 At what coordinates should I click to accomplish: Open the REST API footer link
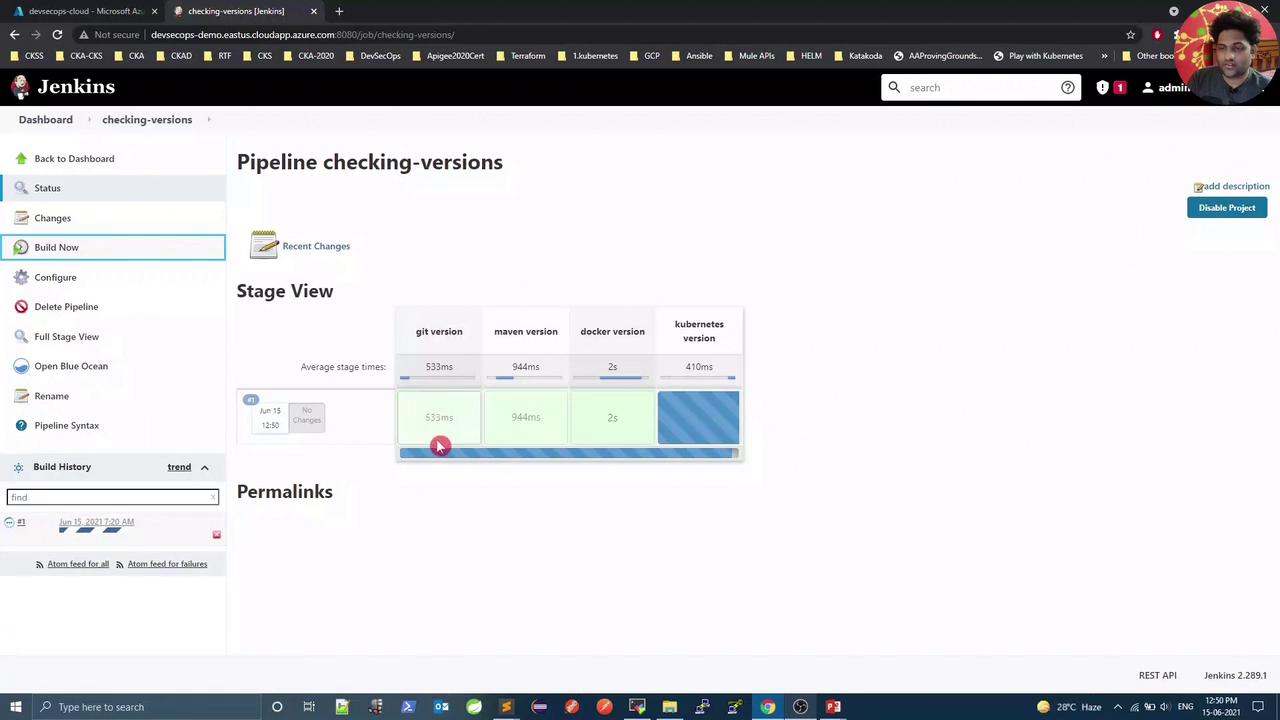[x=1157, y=676]
